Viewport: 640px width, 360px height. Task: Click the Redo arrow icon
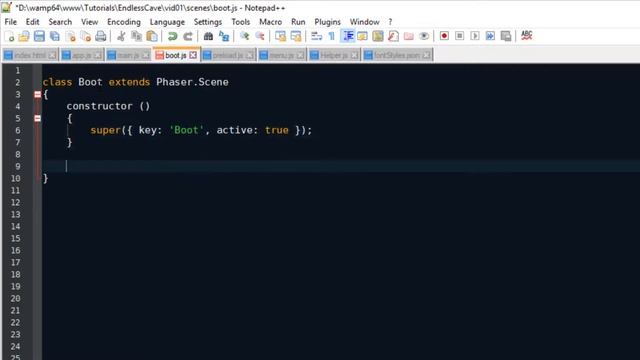tap(188, 36)
